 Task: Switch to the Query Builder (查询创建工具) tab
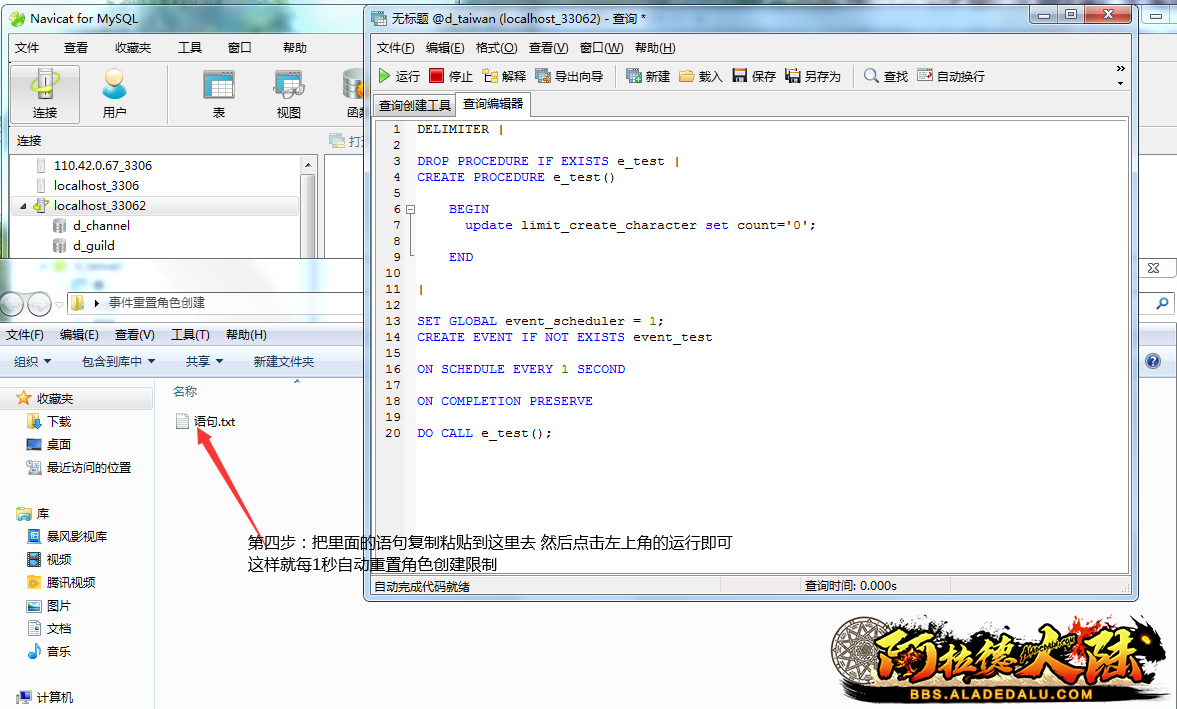tap(414, 105)
